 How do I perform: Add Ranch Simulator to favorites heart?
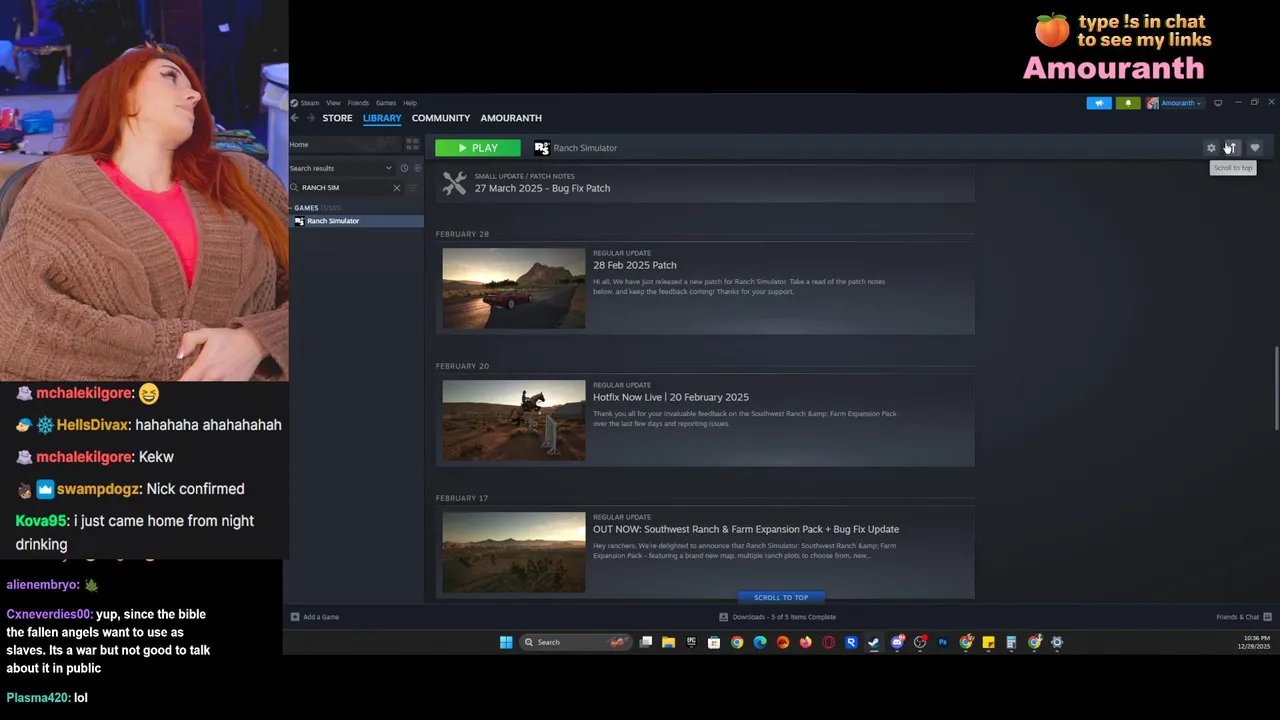1255,148
